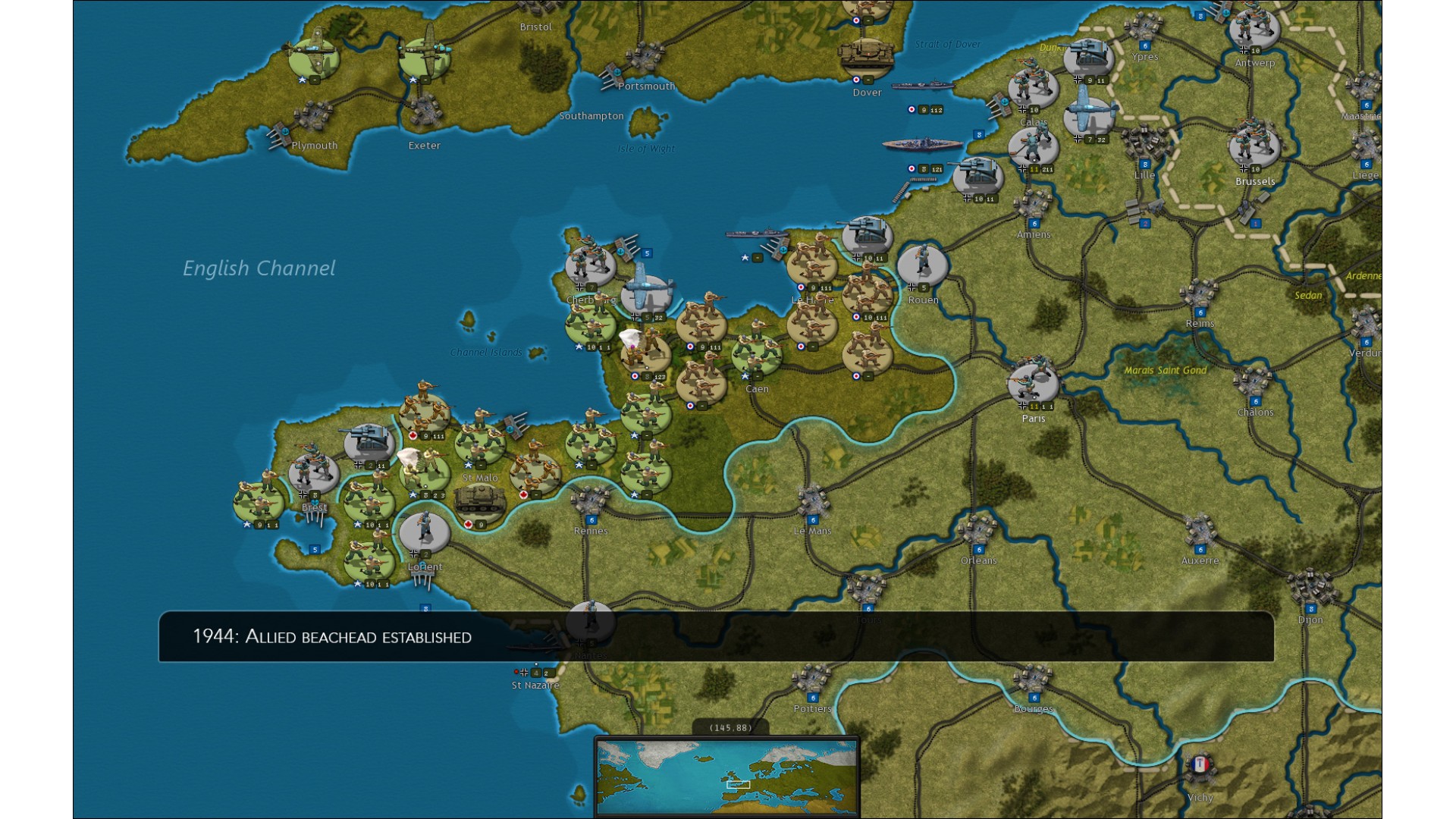
Task: Select the German infantry unit at Paris
Action: click(x=1032, y=383)
